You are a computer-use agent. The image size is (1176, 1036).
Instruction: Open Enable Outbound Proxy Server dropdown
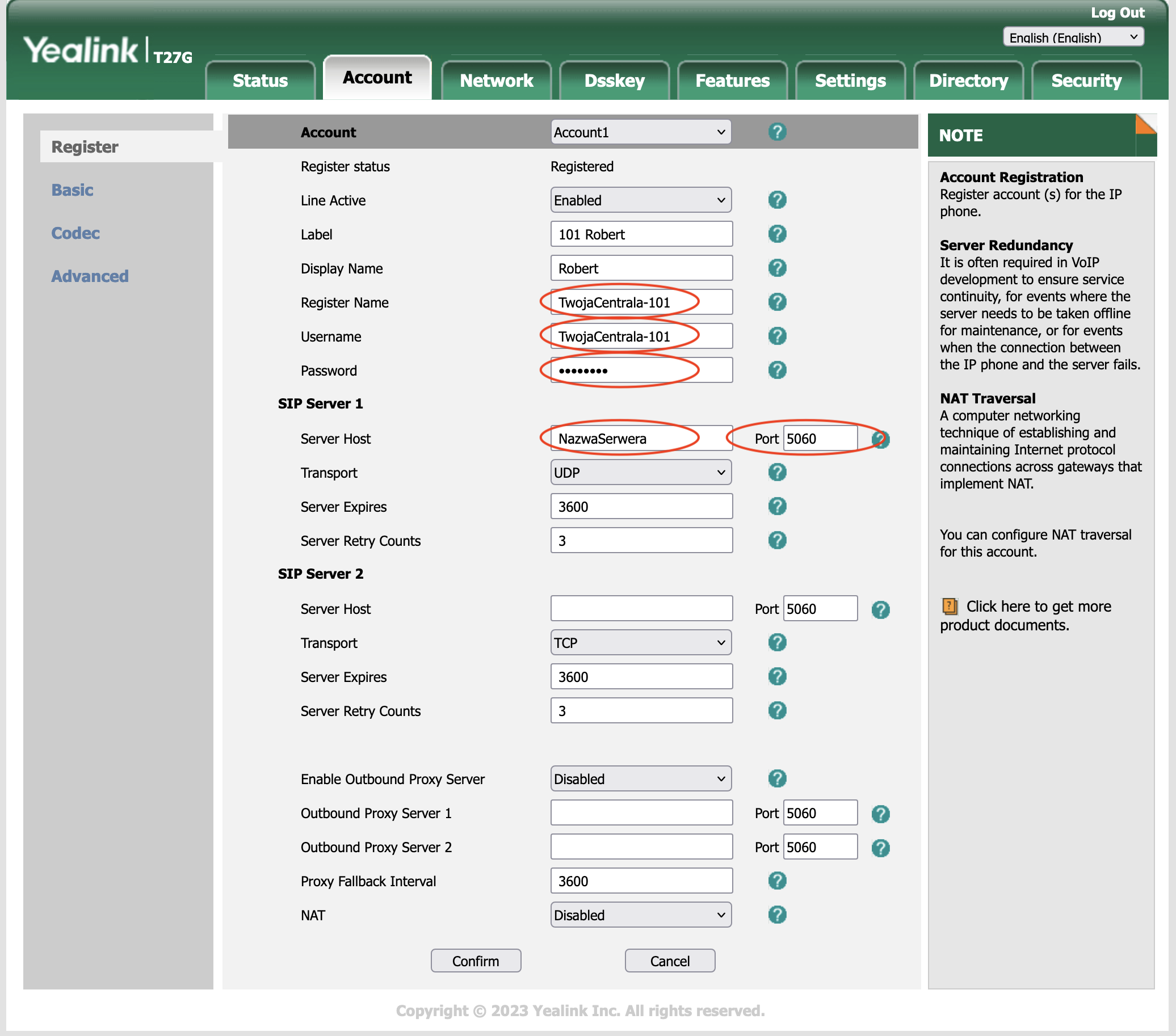640,779
